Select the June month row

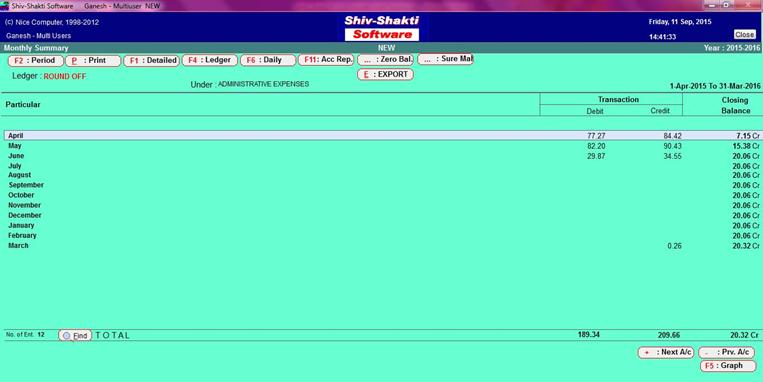click(x=382, y=156)
